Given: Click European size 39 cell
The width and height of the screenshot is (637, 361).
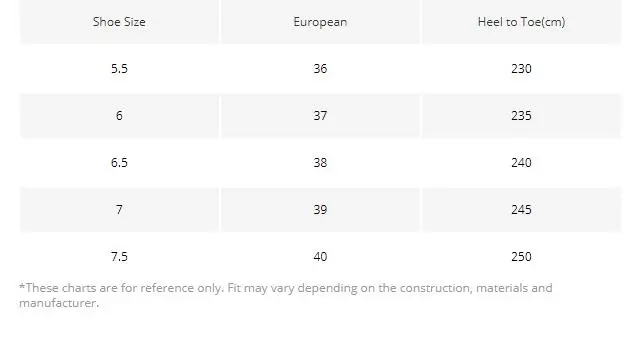Looking at the screenshot, I should click(x=320, y=210).
